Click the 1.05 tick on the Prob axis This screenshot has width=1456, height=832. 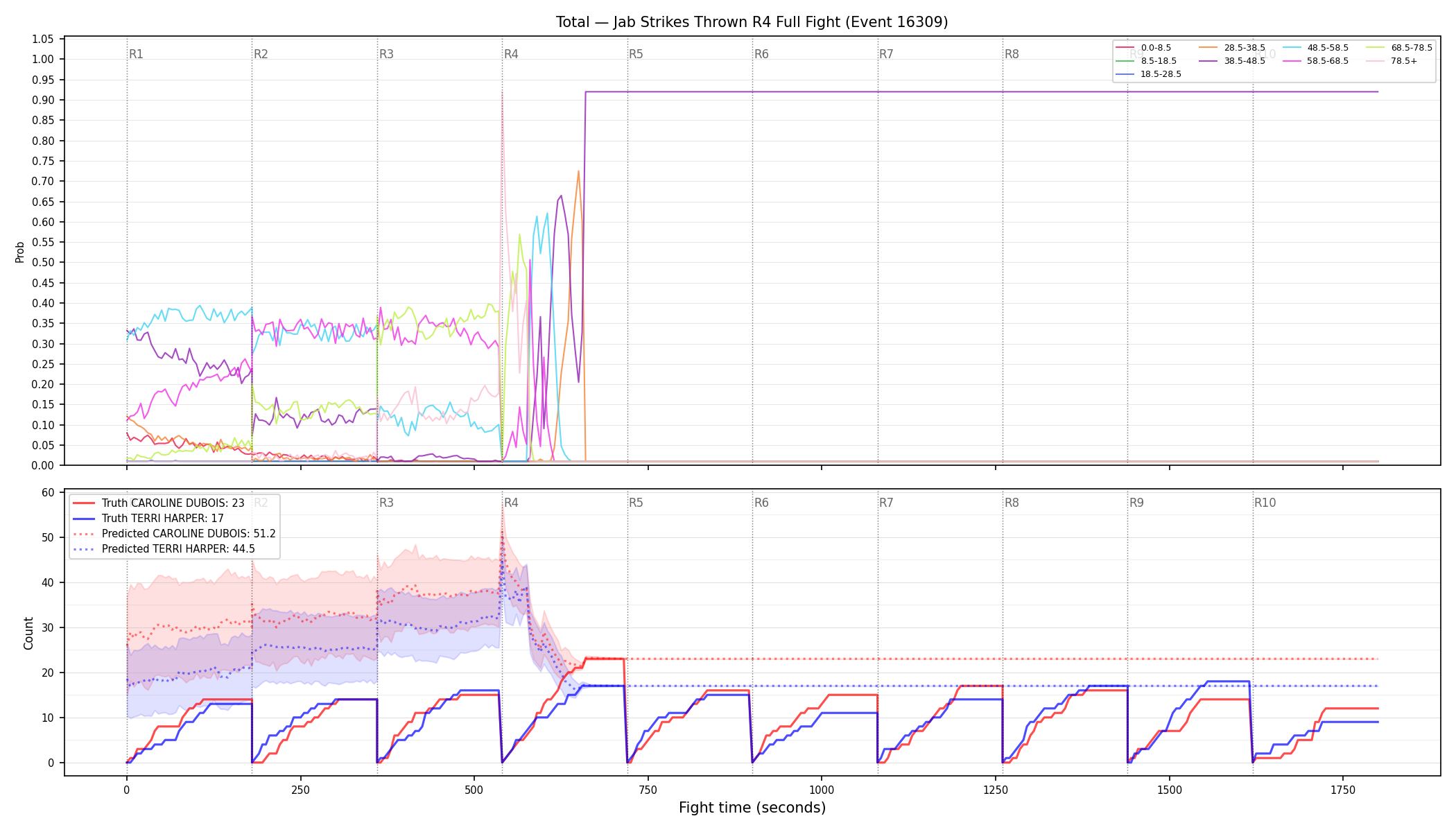pyautogui.click(x=43, y=39)
